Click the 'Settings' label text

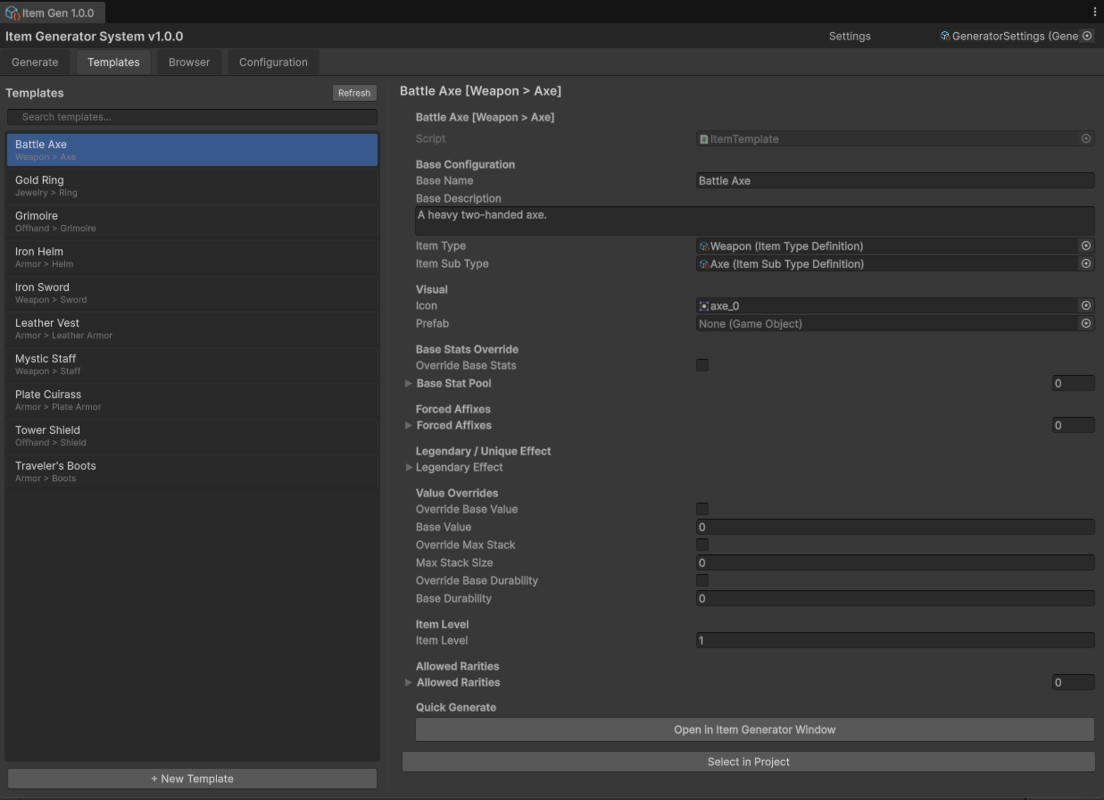click(849, 36)
